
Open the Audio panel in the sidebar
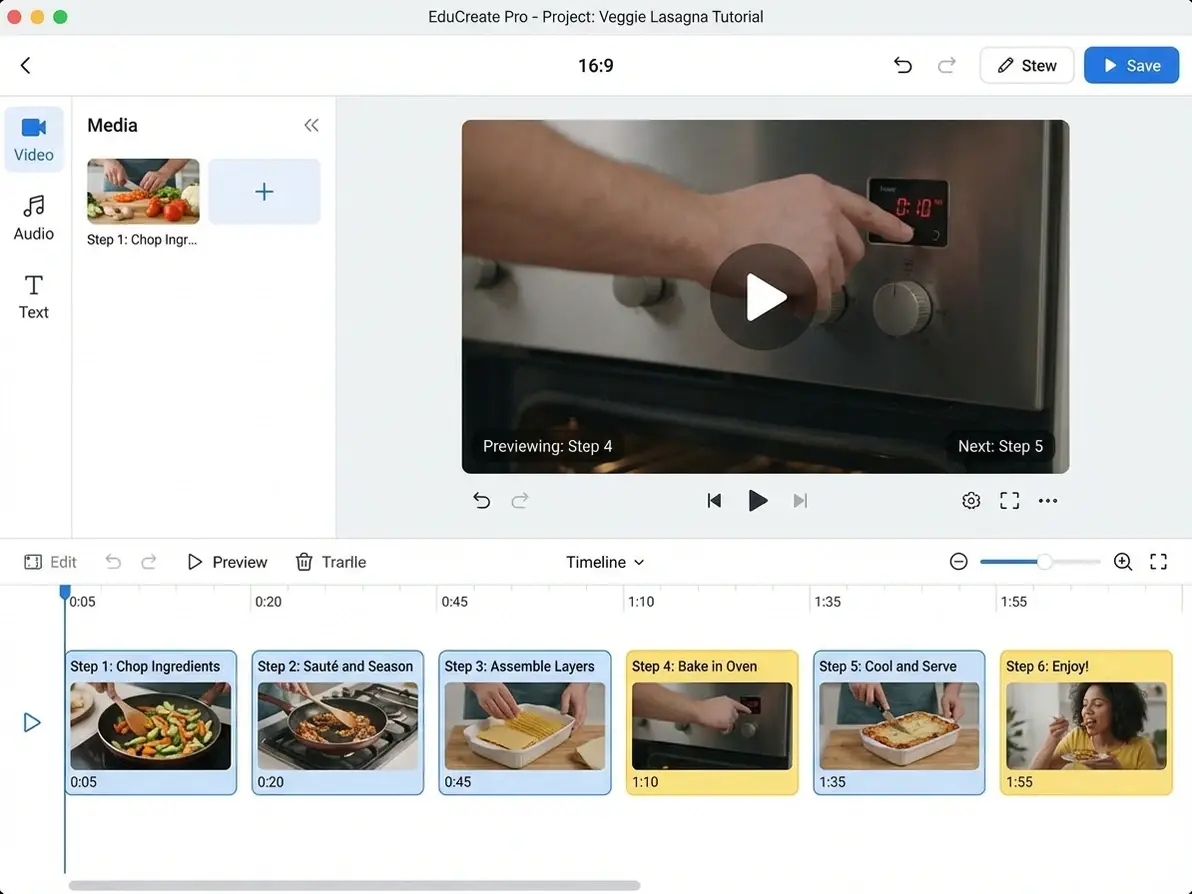click(x=33, y=218)
